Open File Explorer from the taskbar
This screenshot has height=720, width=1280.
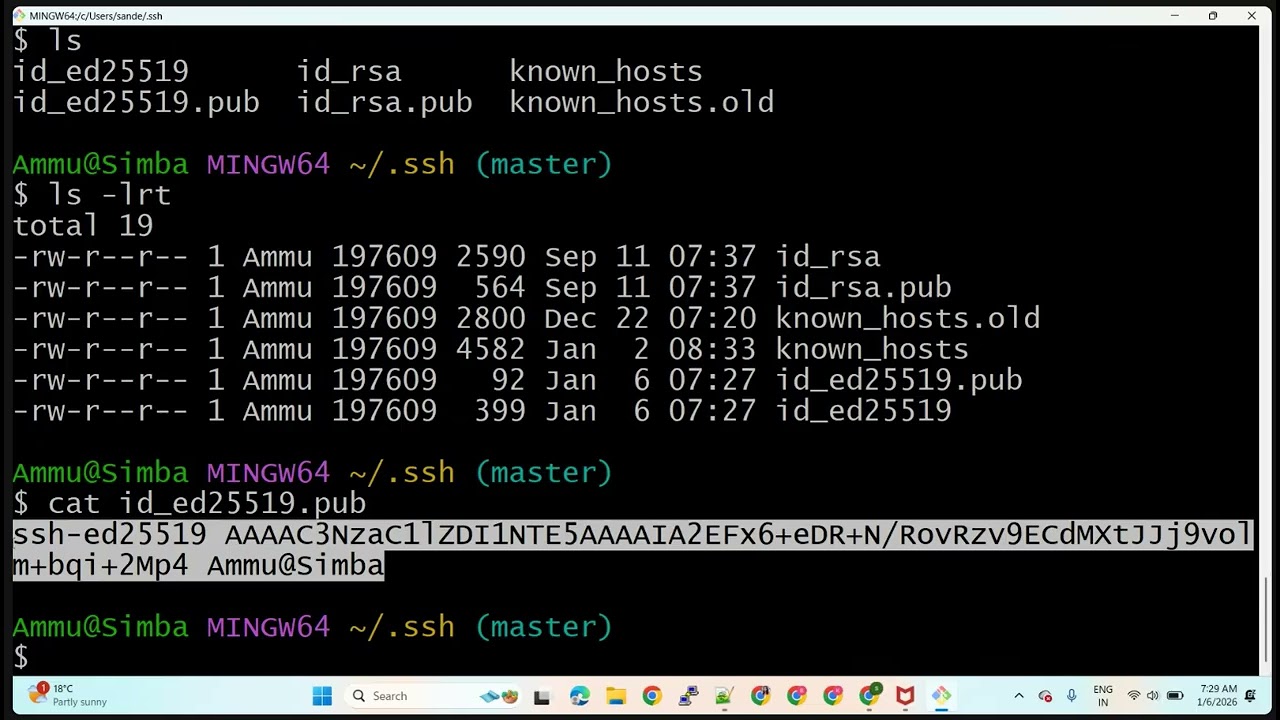[616, 696]
